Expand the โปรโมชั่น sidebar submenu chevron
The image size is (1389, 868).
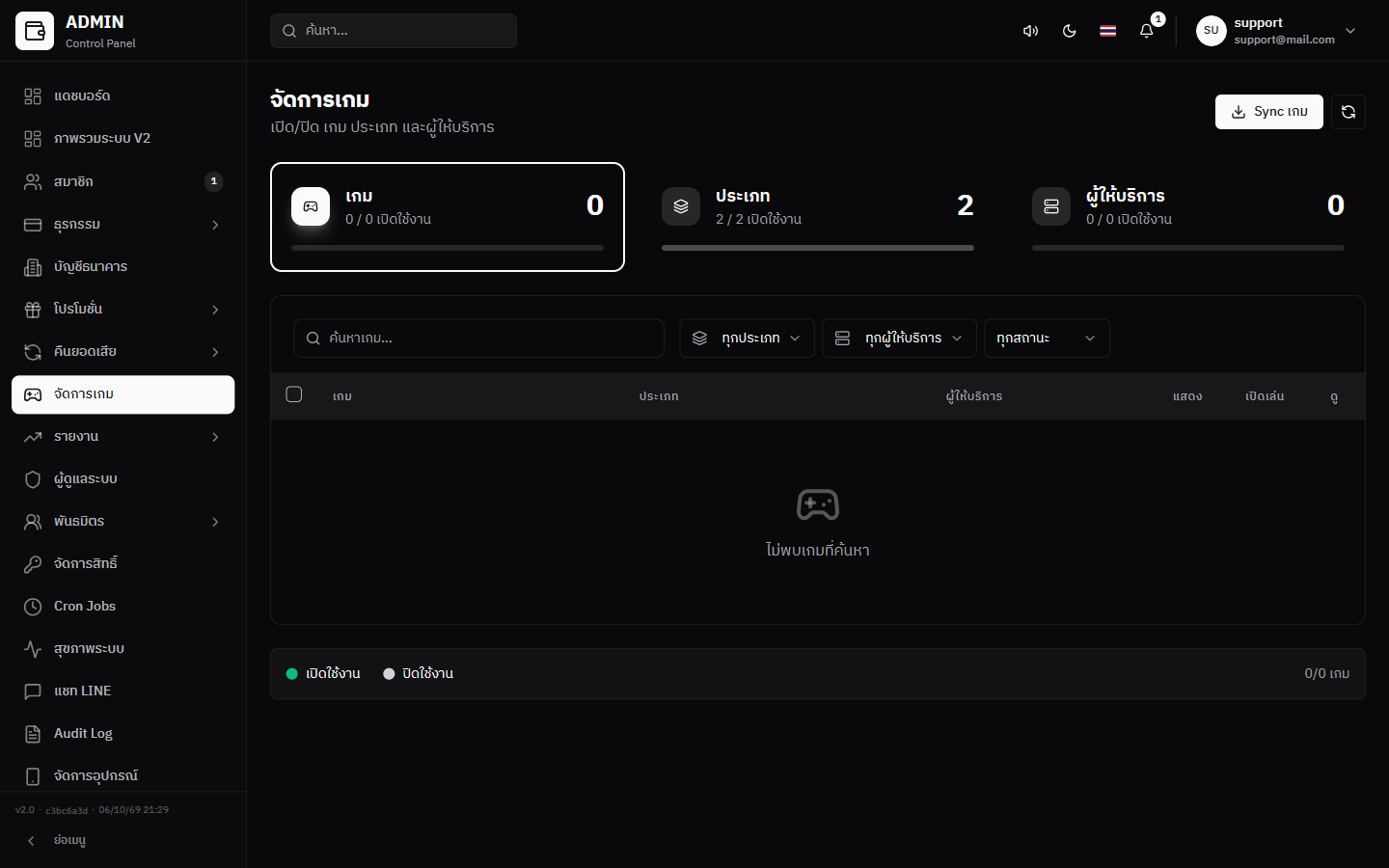215,310
